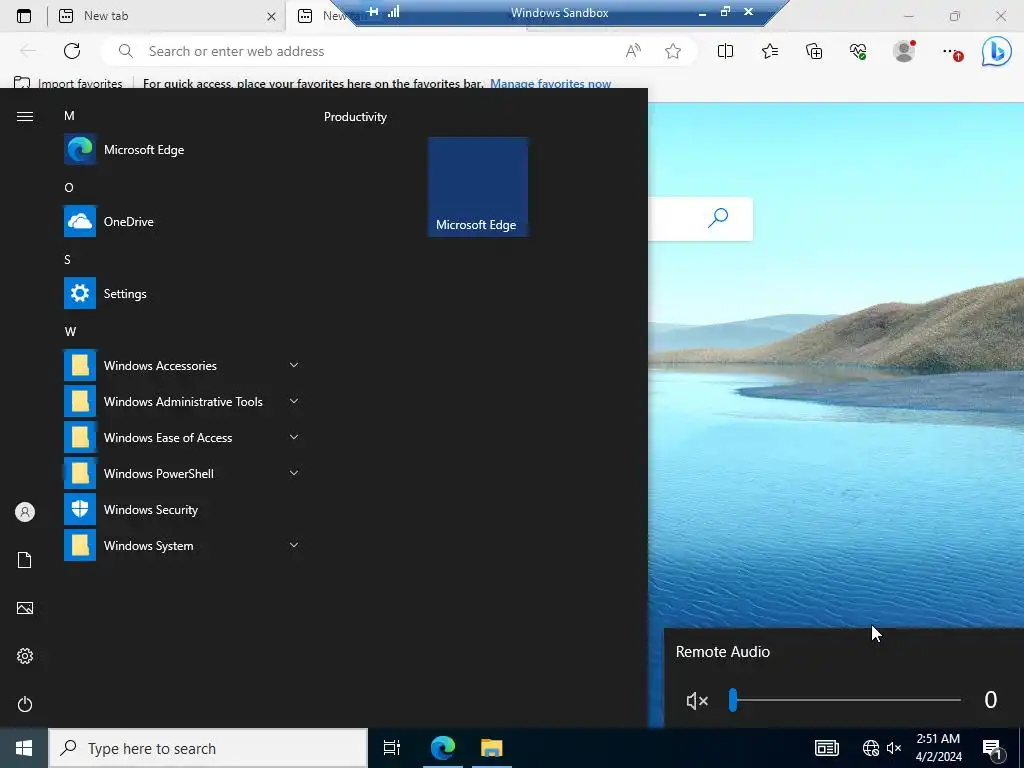
Task: Click Manage favorites now link
Action: (x=551, y=84)
